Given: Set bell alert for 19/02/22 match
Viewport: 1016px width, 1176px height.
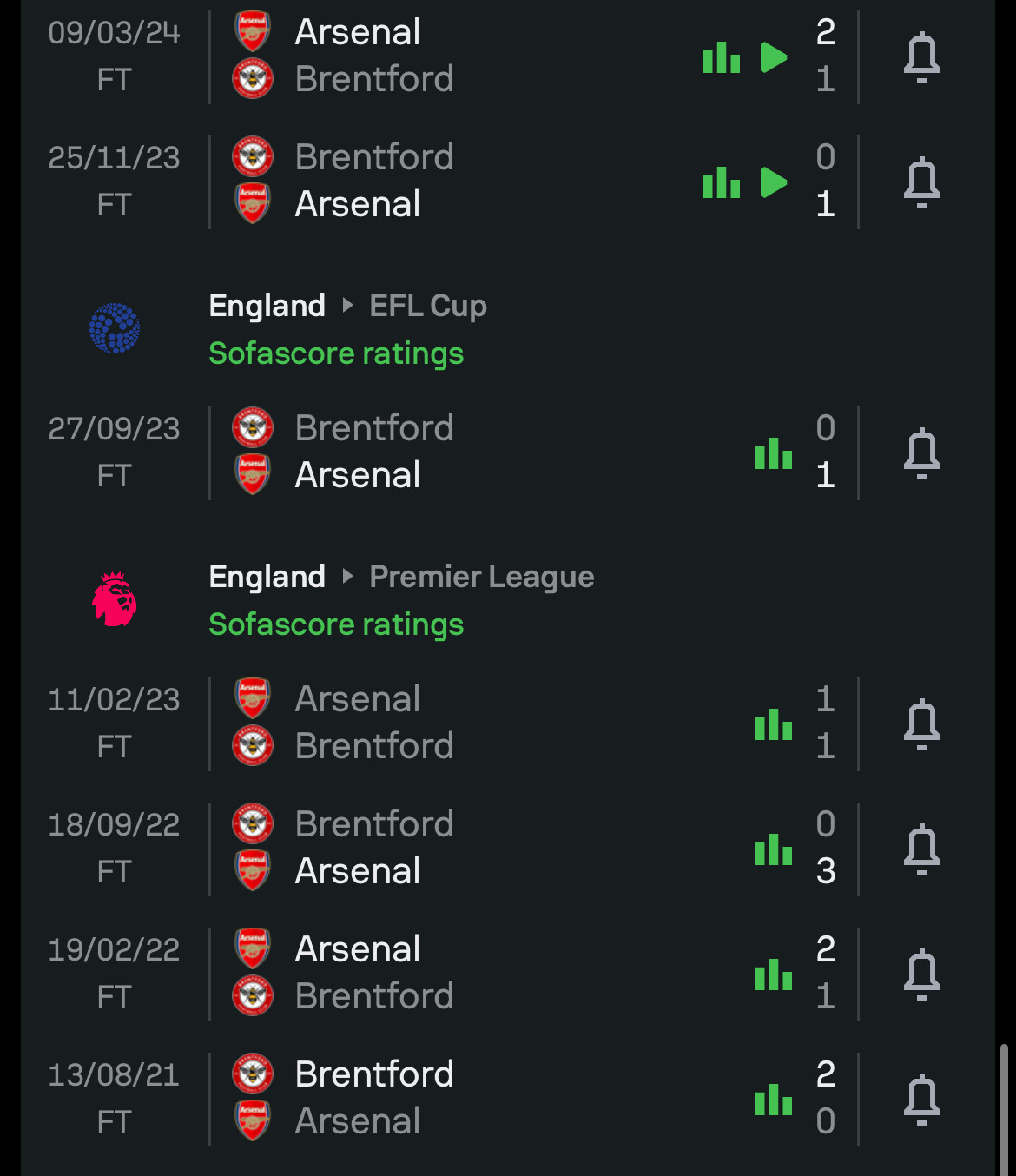Looking at the screenshot, I should [921, 974].
